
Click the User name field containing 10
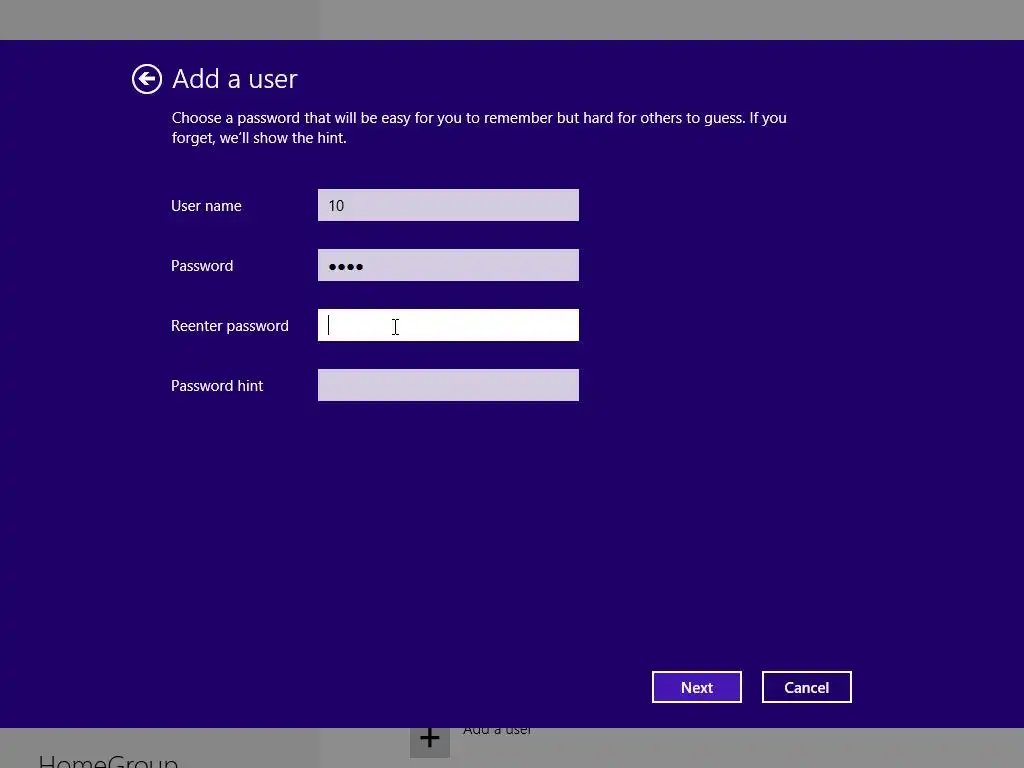pyautogui.click(x=448, y=205)
